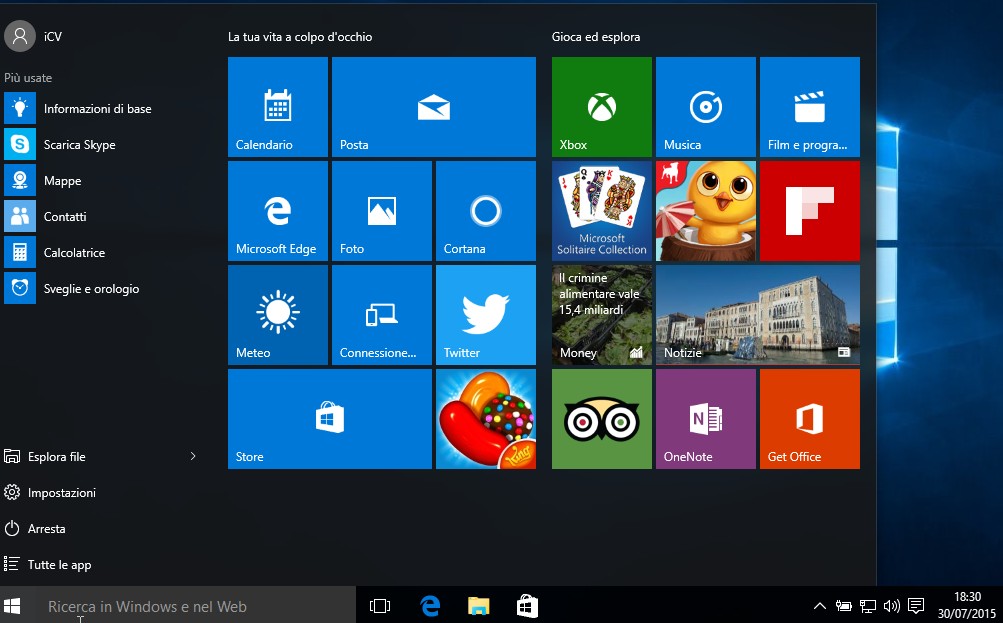Open the Calendario tile
The height and width of the screenshot is (623, 1003).
[278, 107]
